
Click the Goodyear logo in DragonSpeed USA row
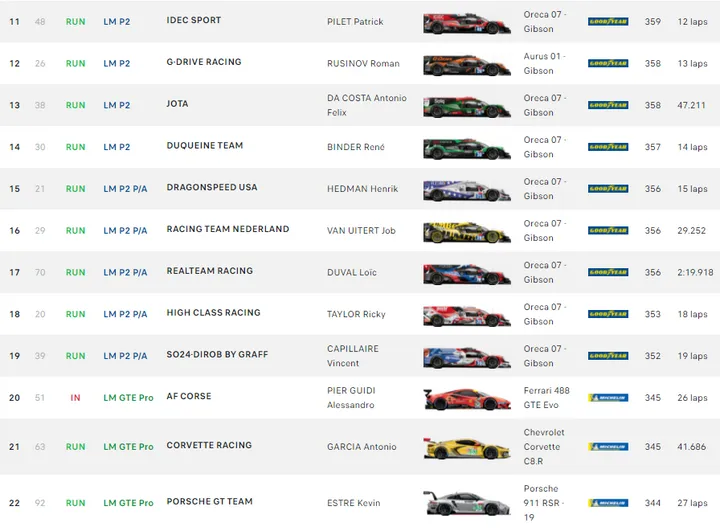pyautogui.click(x=608, y=189)
